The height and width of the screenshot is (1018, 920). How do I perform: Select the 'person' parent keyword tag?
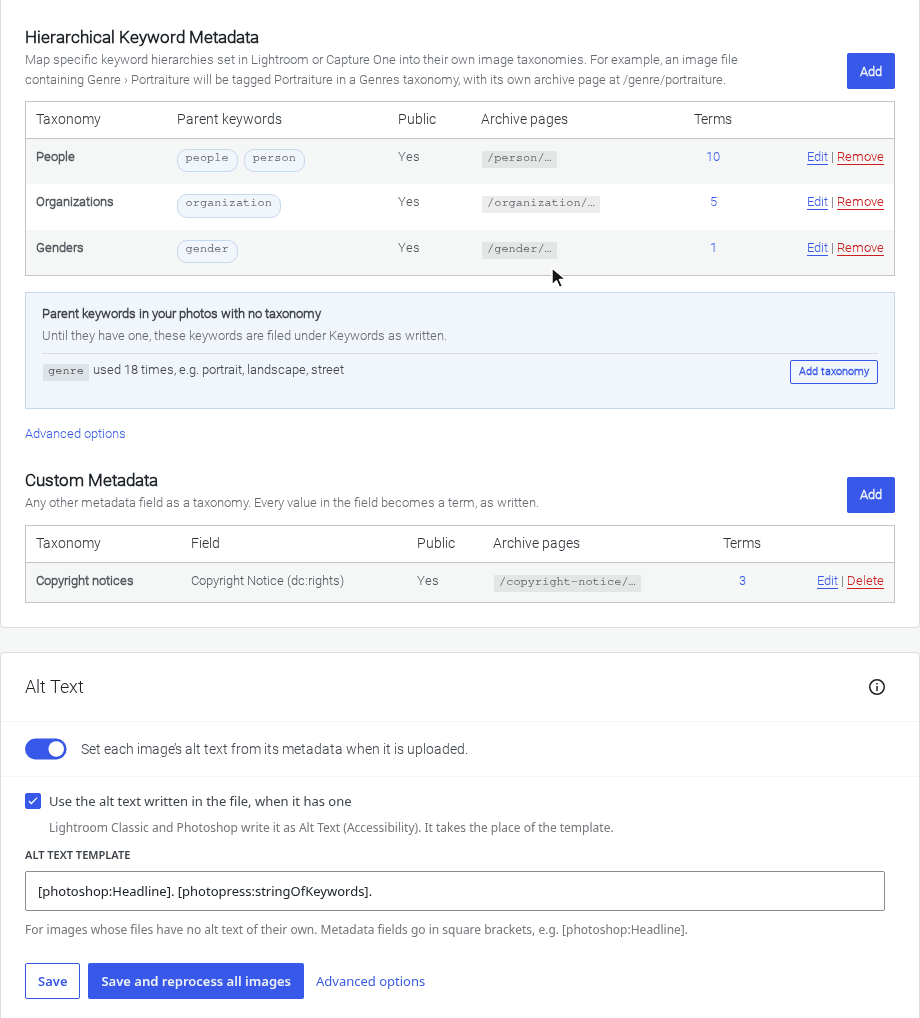point(274,160)
